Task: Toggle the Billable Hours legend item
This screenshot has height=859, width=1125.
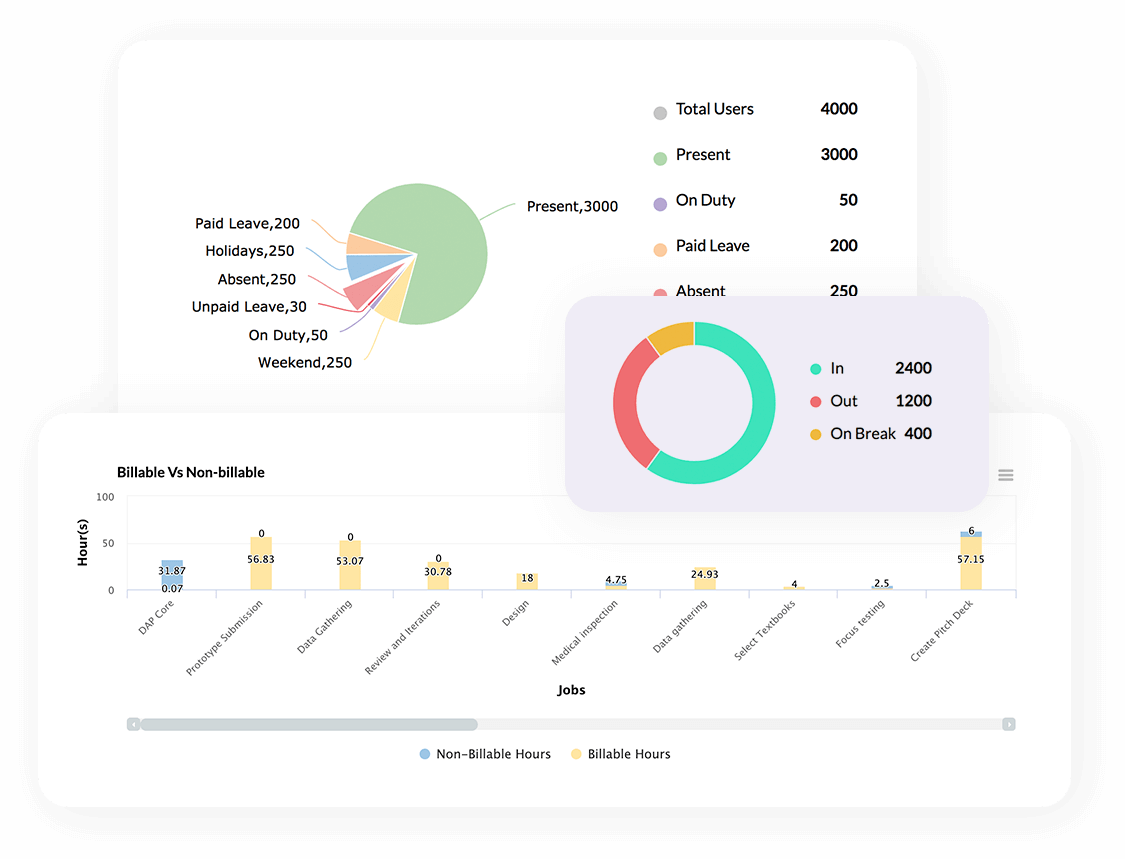Action: 621,754
